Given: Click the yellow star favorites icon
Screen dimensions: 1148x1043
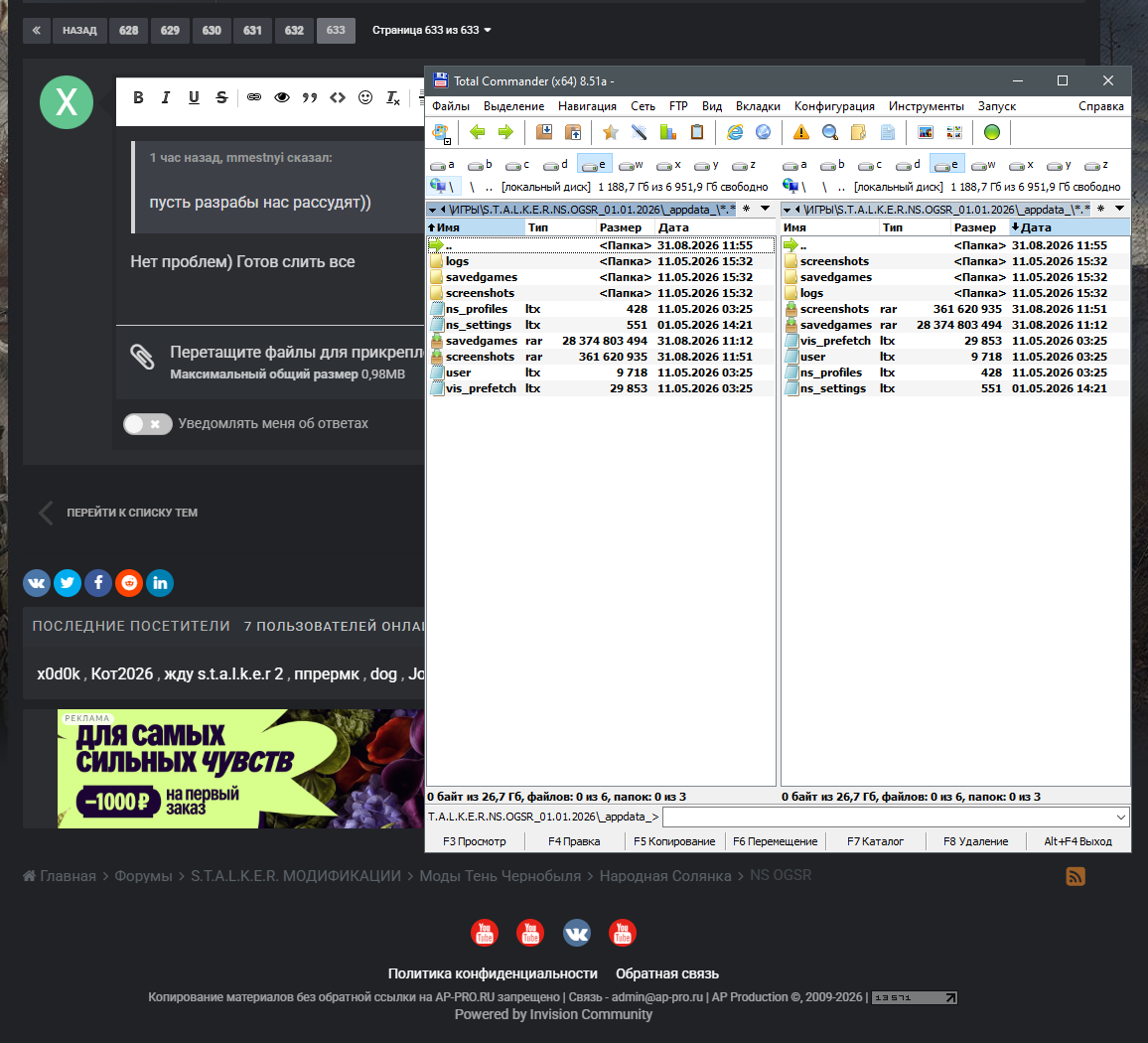Looking at the screenshot, I should (610, 132).
